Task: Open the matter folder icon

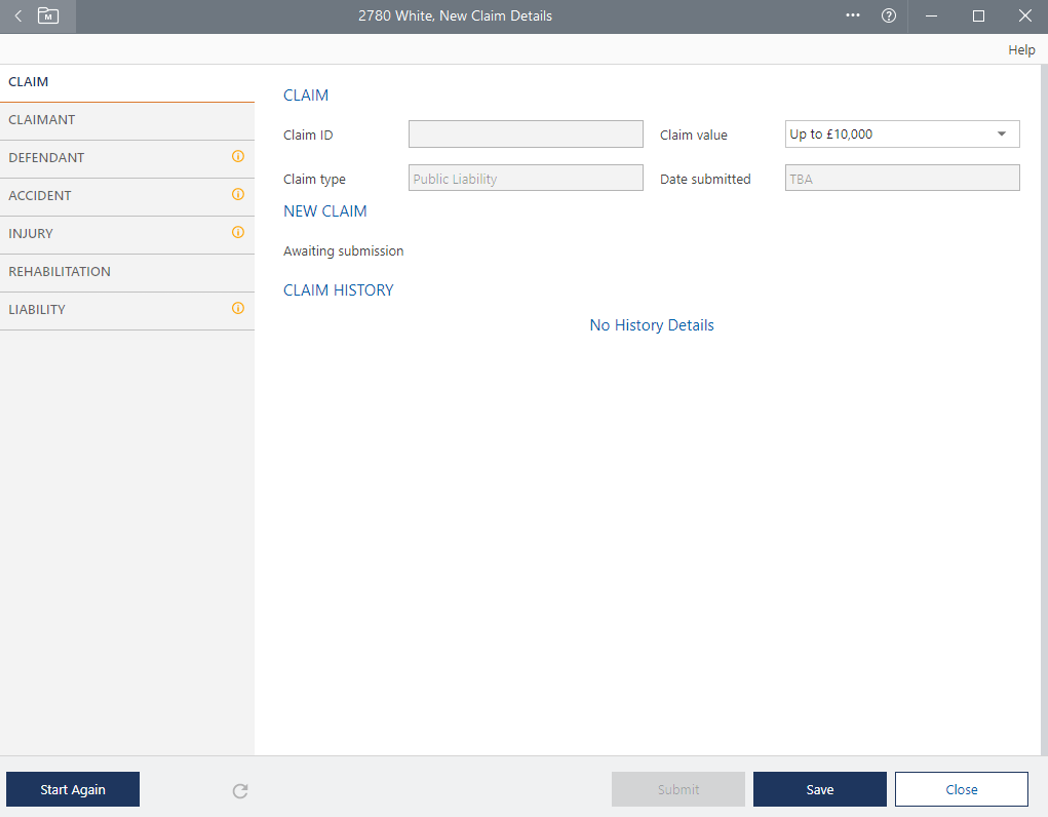Action: (48, 16)
